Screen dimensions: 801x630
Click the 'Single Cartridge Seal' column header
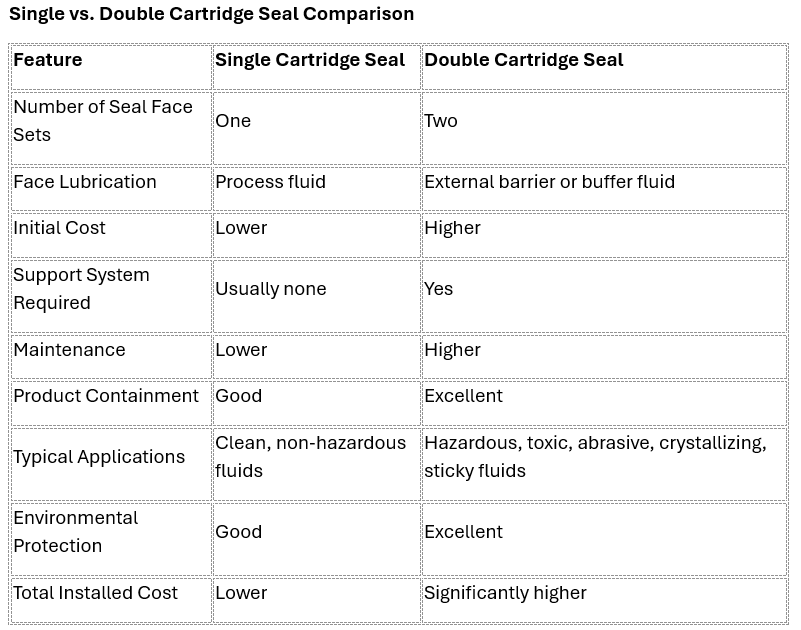coord(317,67)
